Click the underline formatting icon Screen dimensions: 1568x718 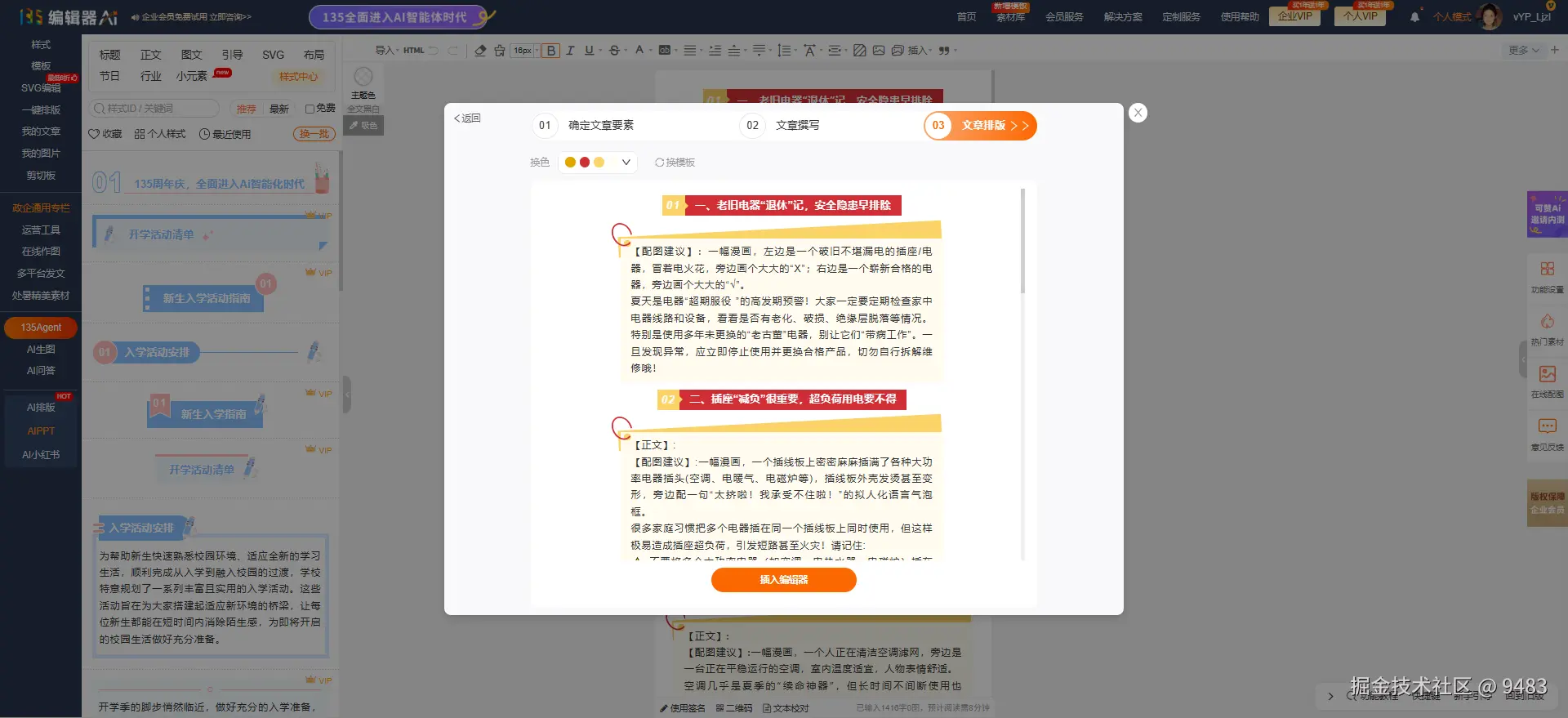(589, 51)
